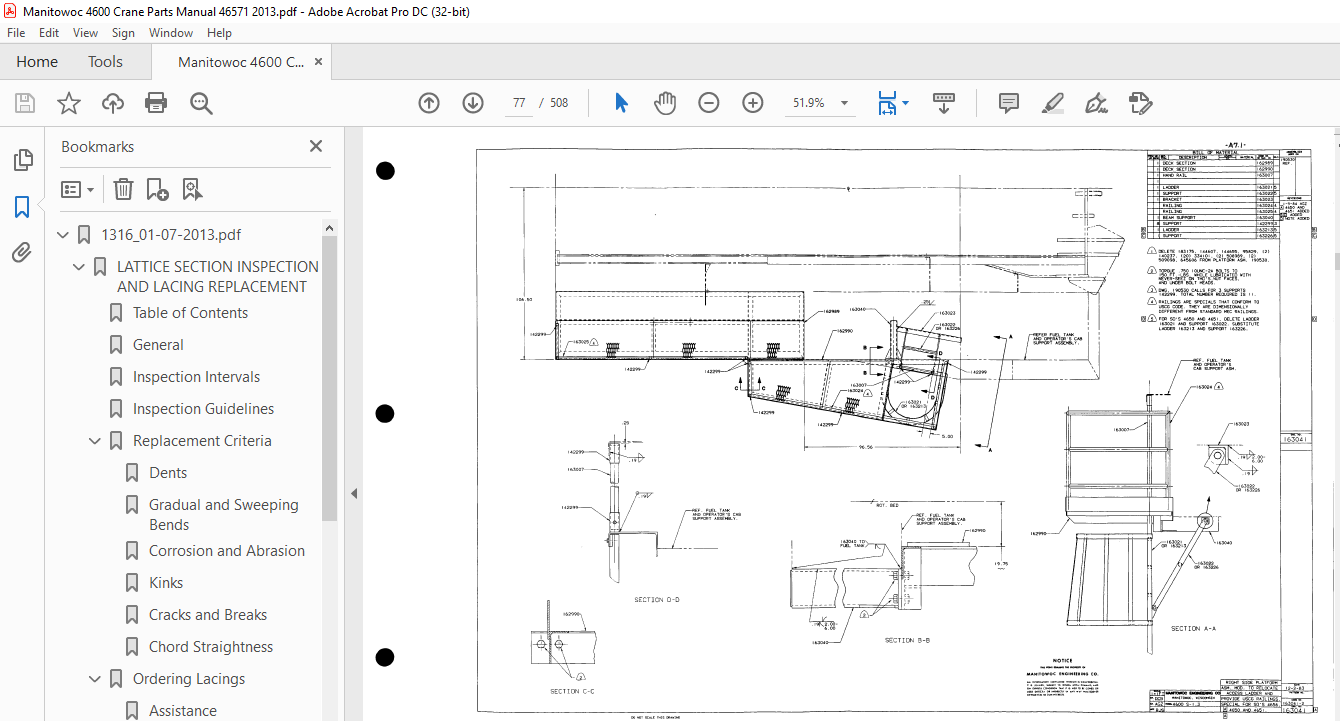Open the find text magnifier tool
Image resolution: width=1340 pixels, height=721 pixels.
[201, 103]
